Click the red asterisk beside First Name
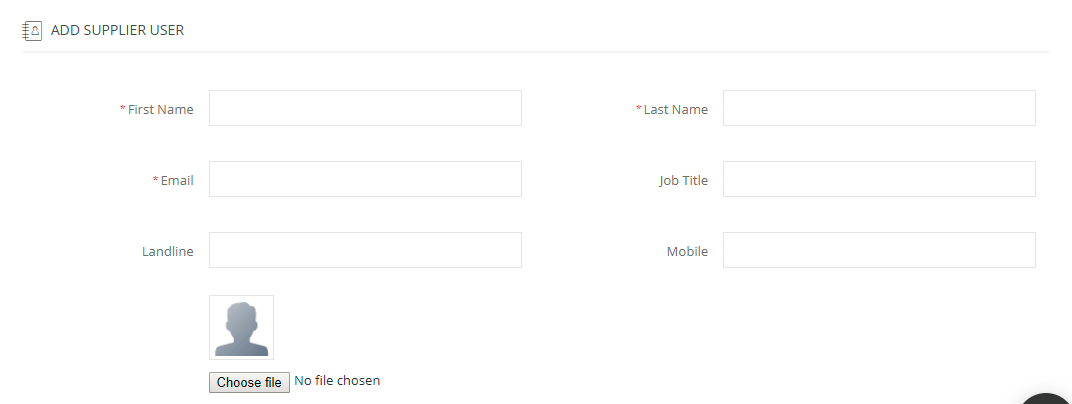The image size is (1072, 404). click(123, 108)
